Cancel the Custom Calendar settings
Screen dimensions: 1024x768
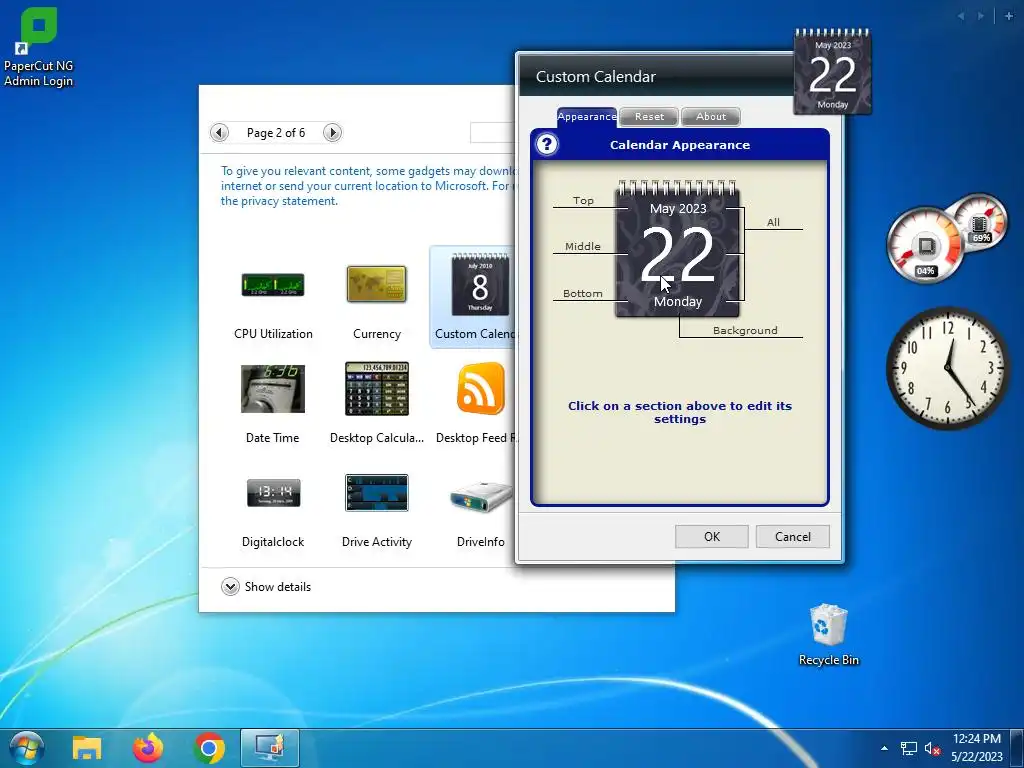(793, 537)
